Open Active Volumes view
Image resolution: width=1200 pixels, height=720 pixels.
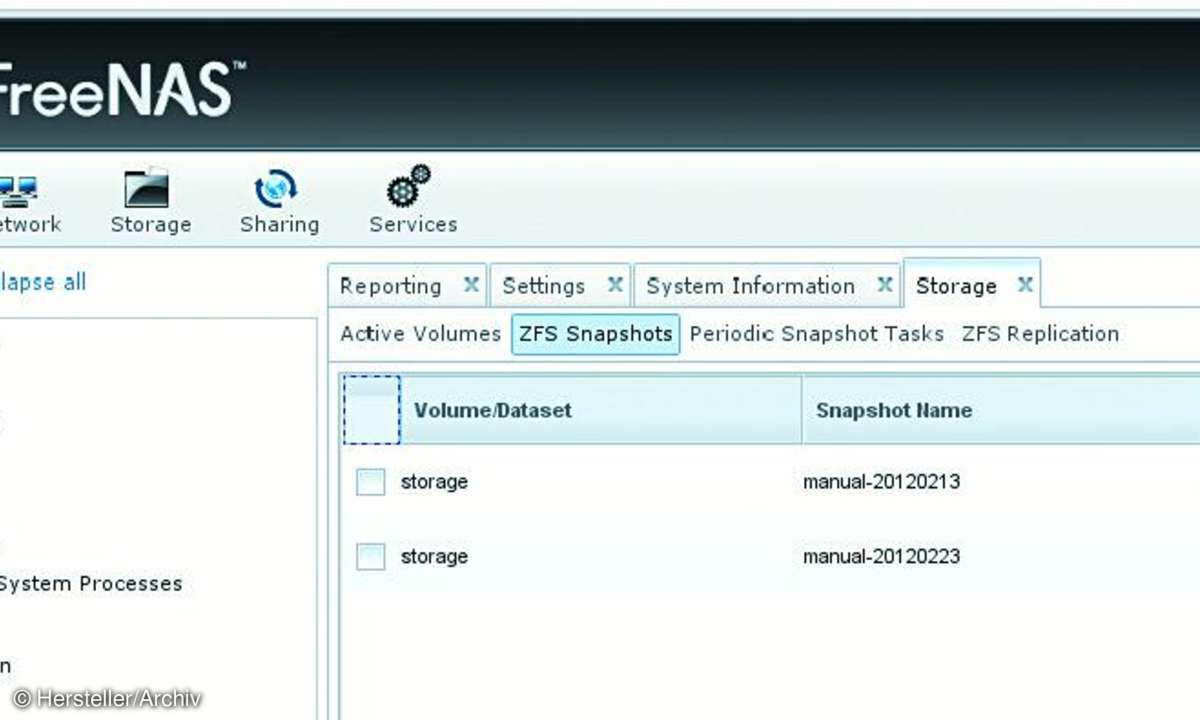click(420, 334)
